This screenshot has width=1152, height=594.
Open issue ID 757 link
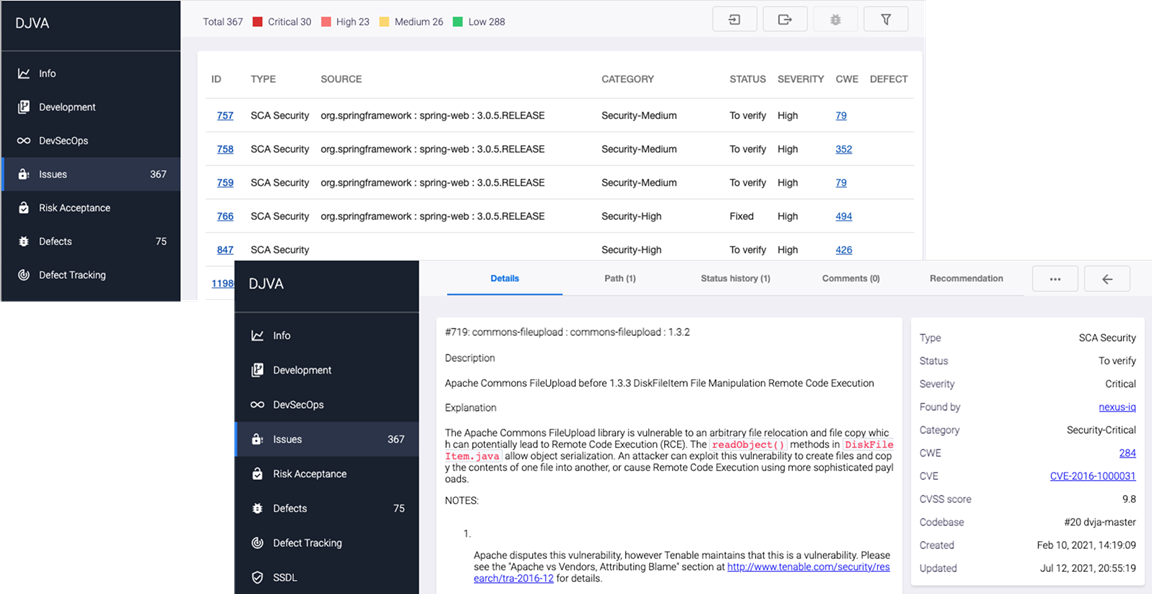[x=225, y=116]
